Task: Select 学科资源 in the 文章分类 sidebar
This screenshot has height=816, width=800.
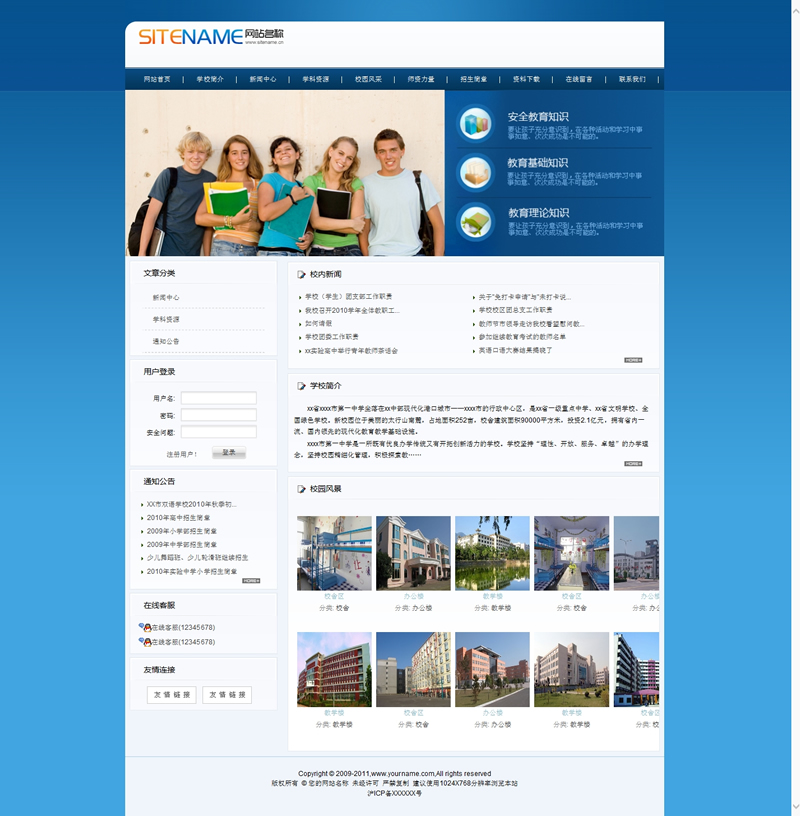Action: click(x=166, y=319)
